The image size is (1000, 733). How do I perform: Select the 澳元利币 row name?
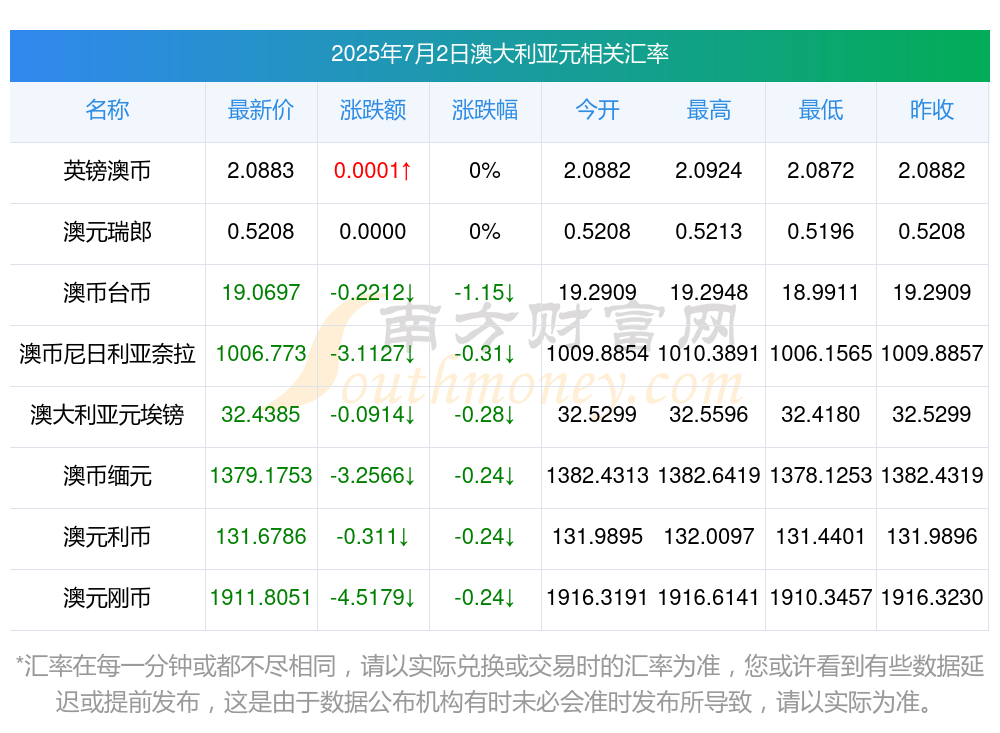(x=107, y=537)
